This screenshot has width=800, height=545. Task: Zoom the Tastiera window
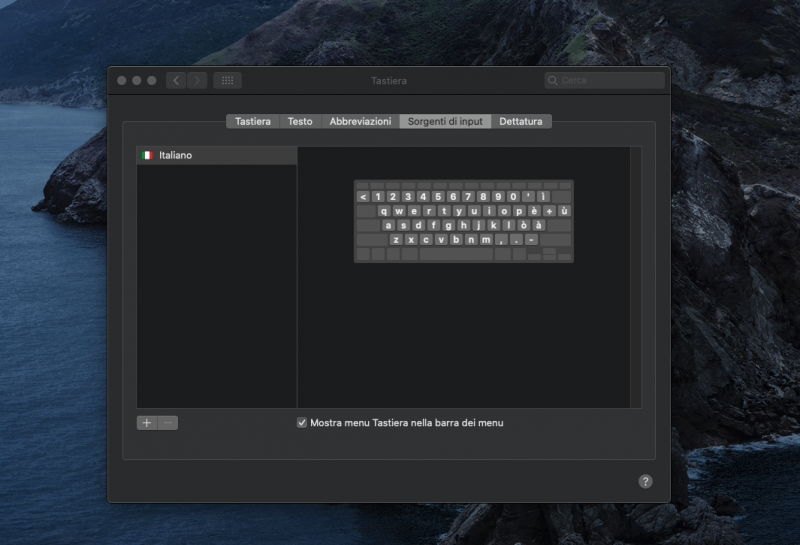tap(152, 80)
